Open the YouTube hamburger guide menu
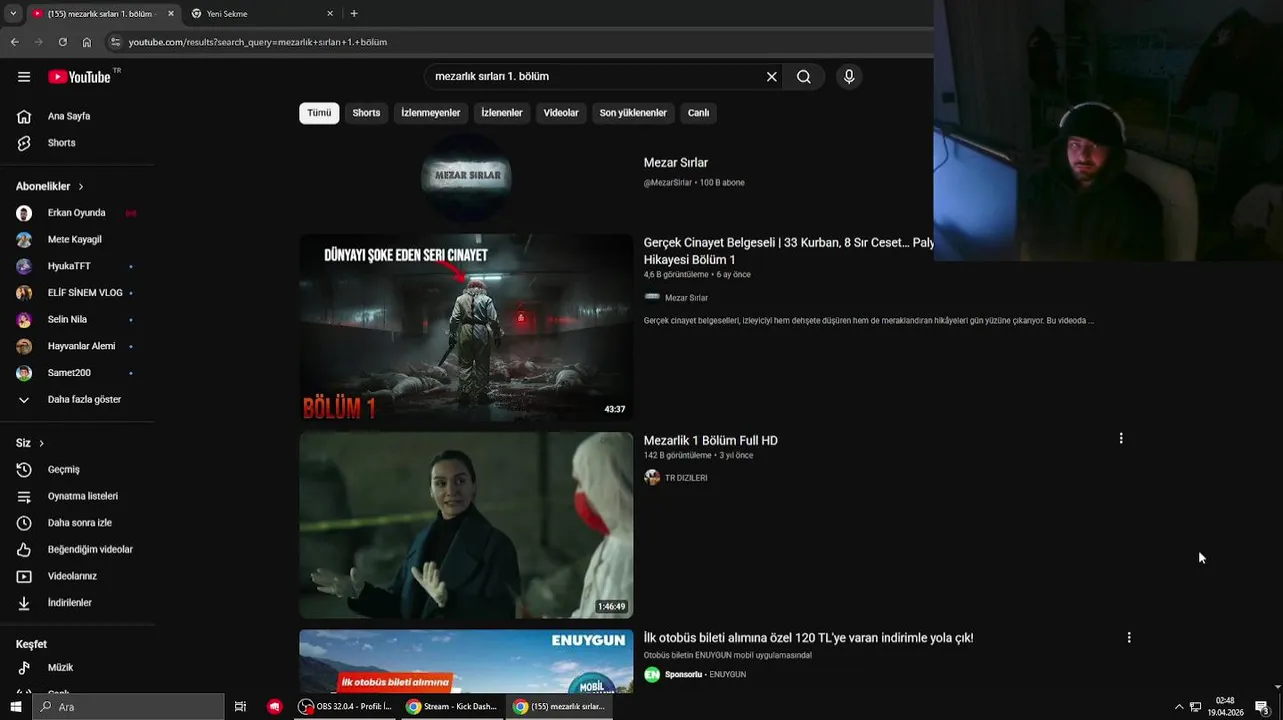 point(24,77)
